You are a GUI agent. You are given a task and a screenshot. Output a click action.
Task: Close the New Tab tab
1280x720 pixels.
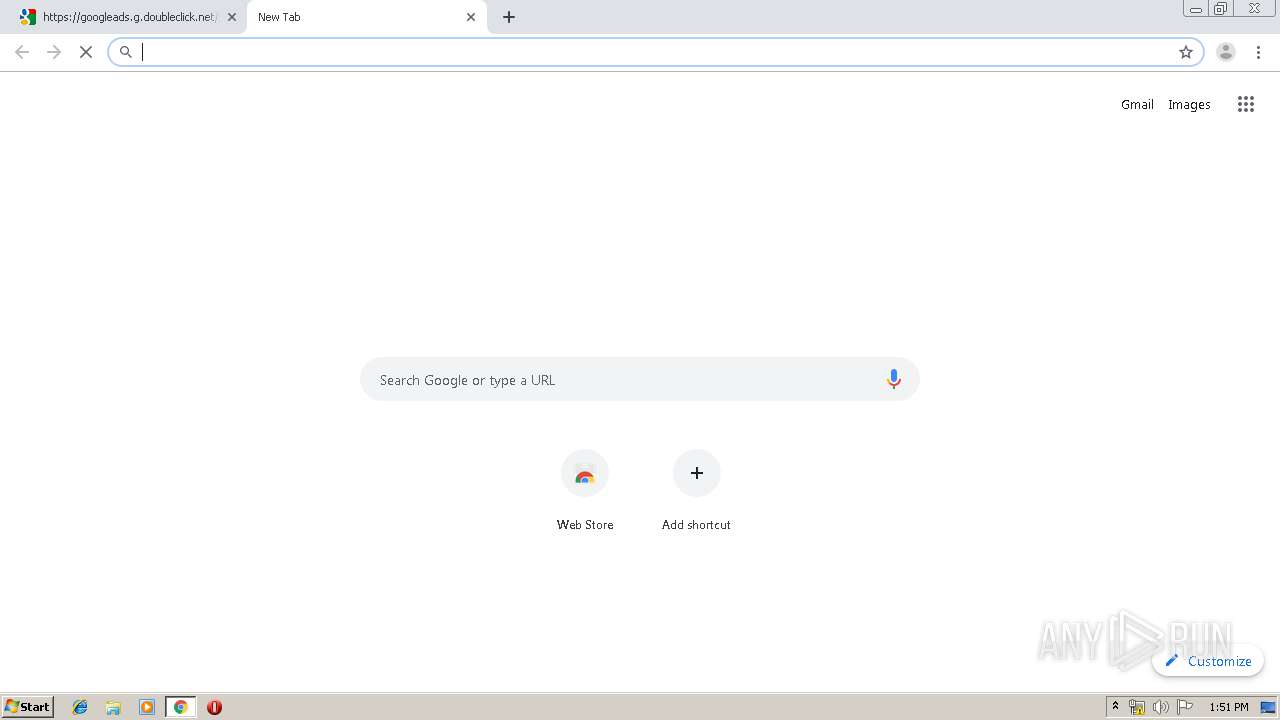pyautogui.click(x=471, y=17)
